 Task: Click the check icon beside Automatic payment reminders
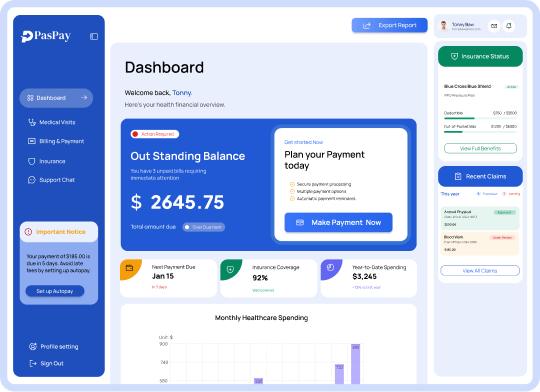(x=292, y=199)
